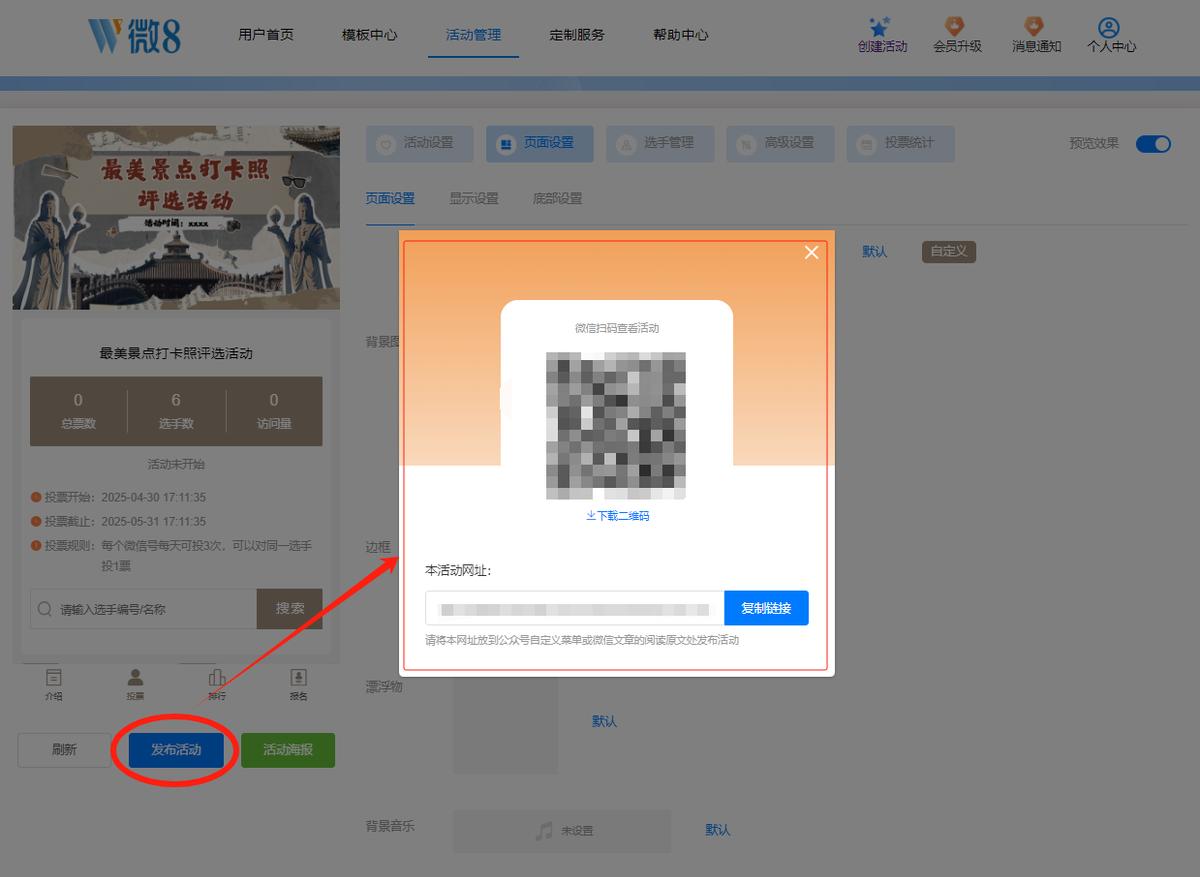Click the 刷新 button
Screen dimensions: 1200x877
tap(64, 750)
